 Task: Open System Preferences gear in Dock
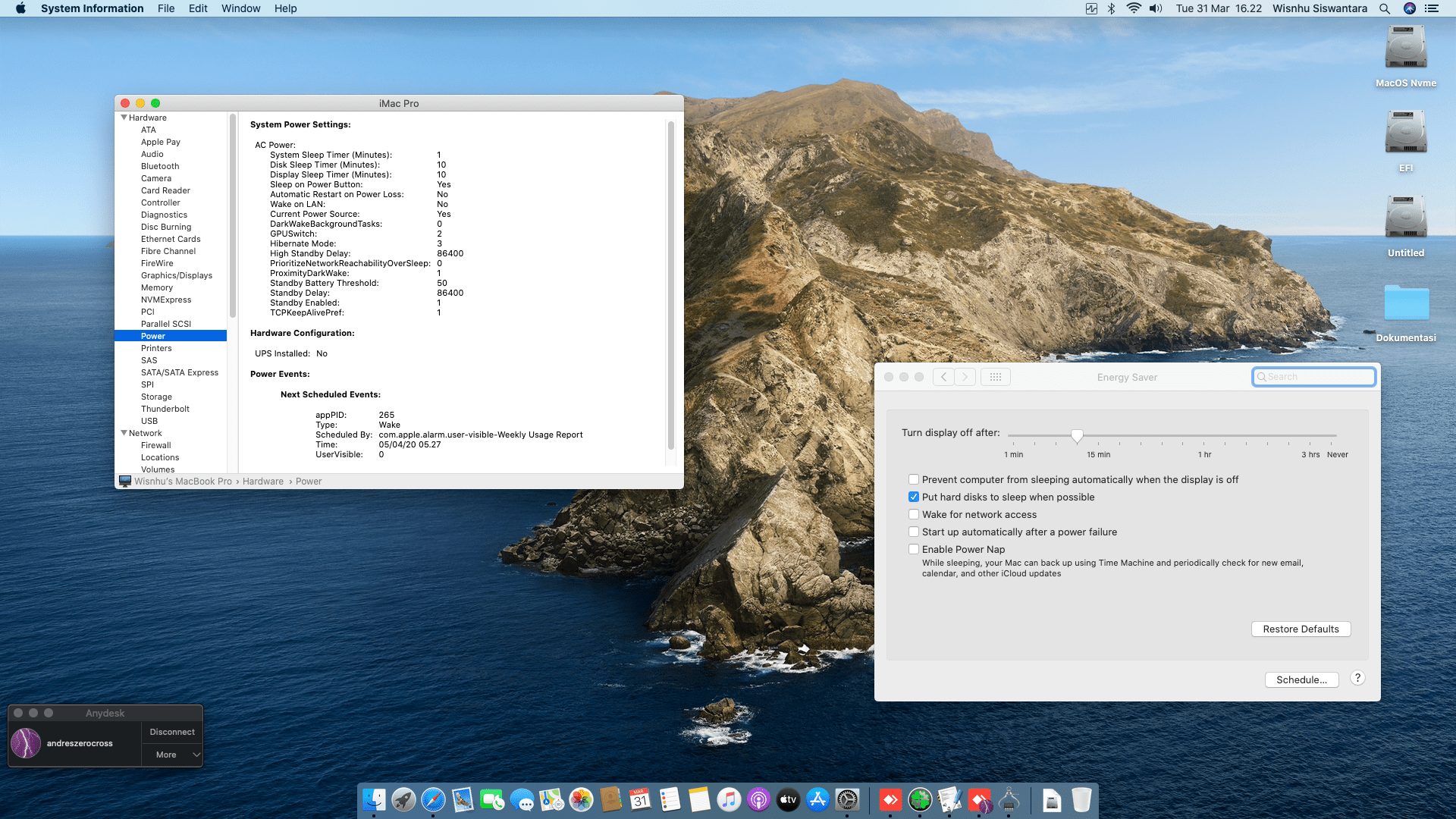pos(847,799)
